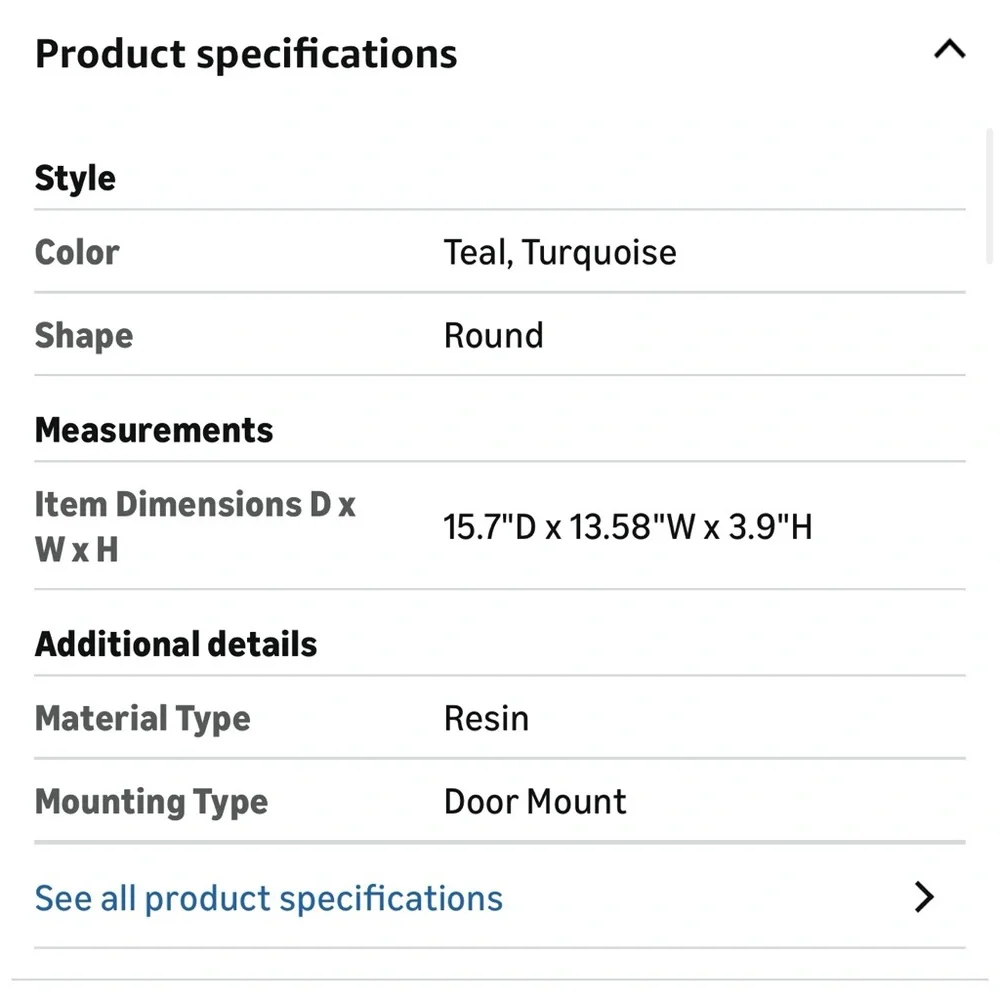The height and width of the screenshot is (1000, 1000).
Task: Click the right arrow beside See all specifications
Action: coord(923,897)
